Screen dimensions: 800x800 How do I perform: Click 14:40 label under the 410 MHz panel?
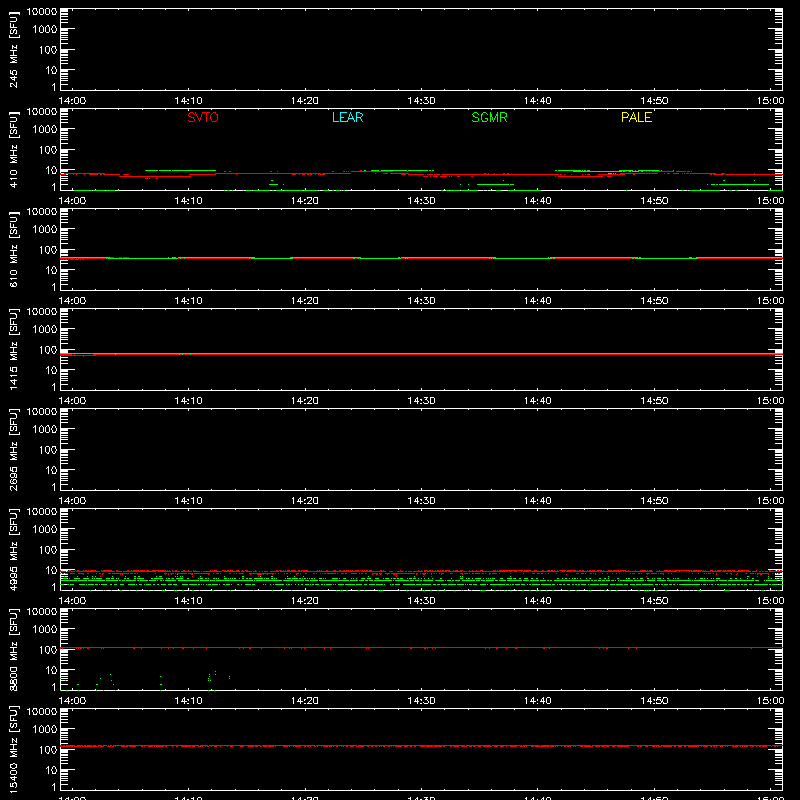tap(537, 201)
